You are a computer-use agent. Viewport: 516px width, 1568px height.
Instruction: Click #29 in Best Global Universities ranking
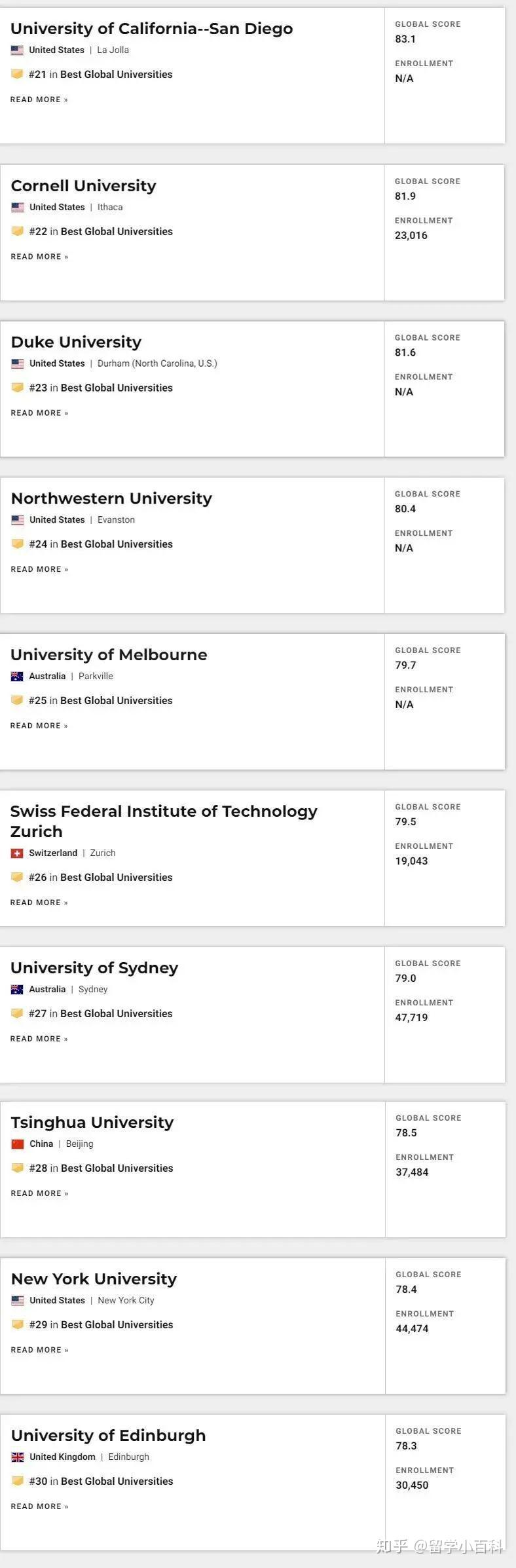pyautogui.click(x=101, y=1324)
